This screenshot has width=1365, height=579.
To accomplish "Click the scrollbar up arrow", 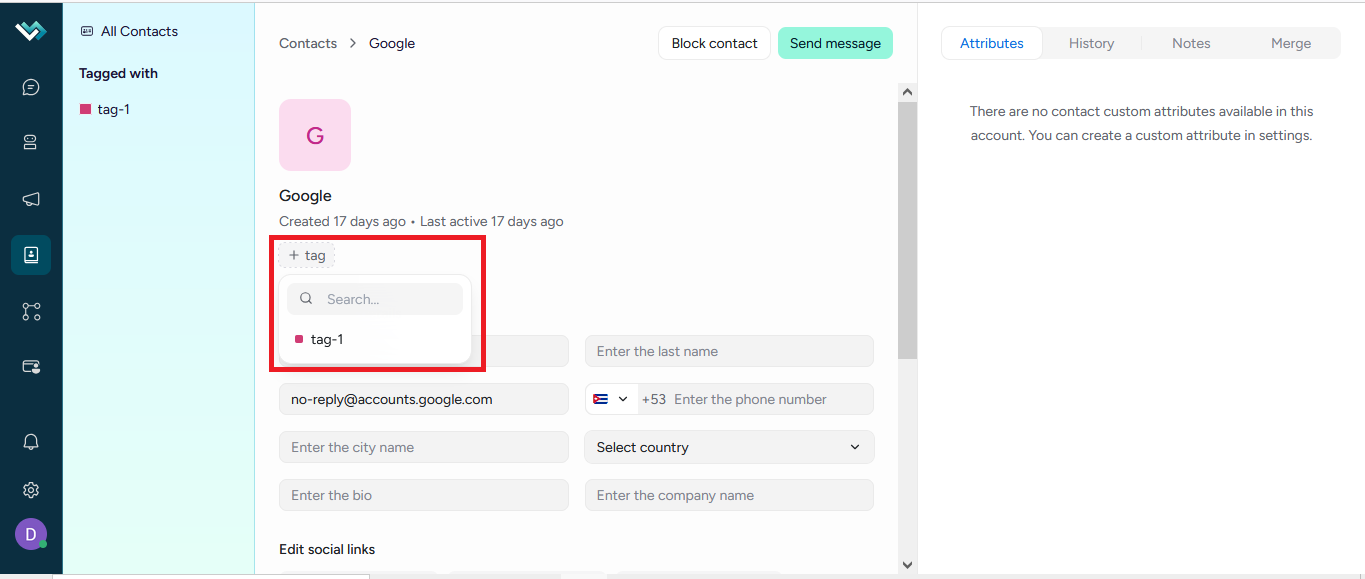I will point(907,91).
